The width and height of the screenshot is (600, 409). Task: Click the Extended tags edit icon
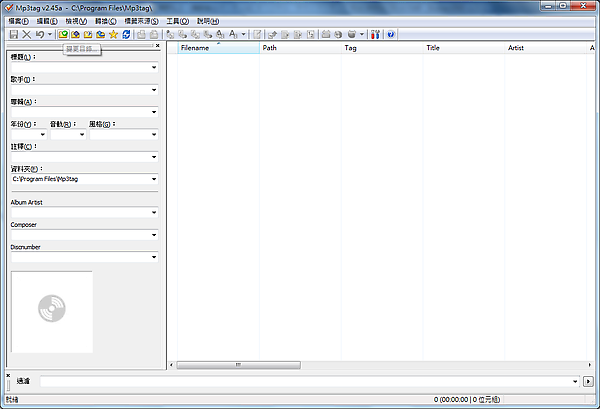[257, 34]
